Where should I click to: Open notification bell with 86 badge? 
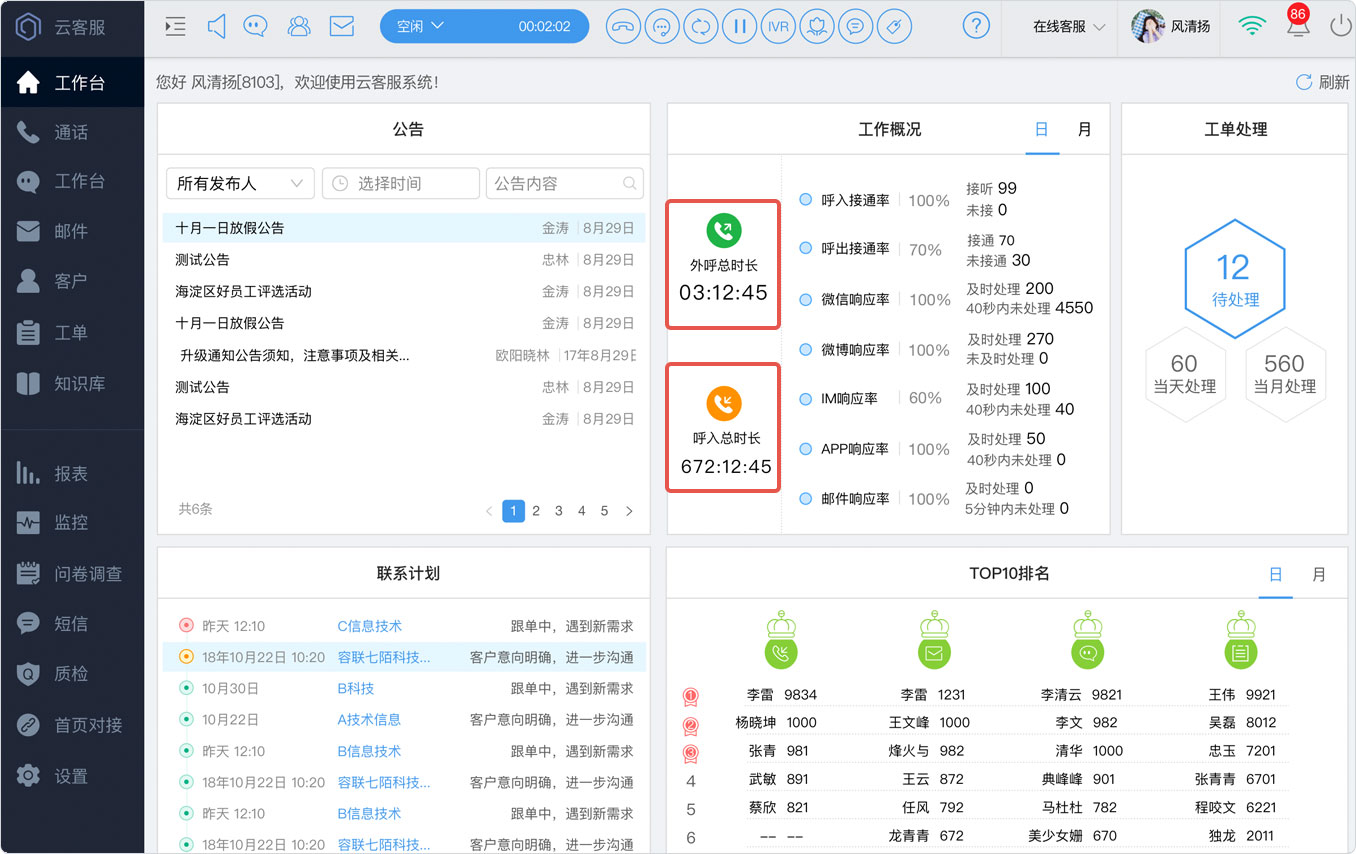pyautogui.click(x=1298, y=24)
